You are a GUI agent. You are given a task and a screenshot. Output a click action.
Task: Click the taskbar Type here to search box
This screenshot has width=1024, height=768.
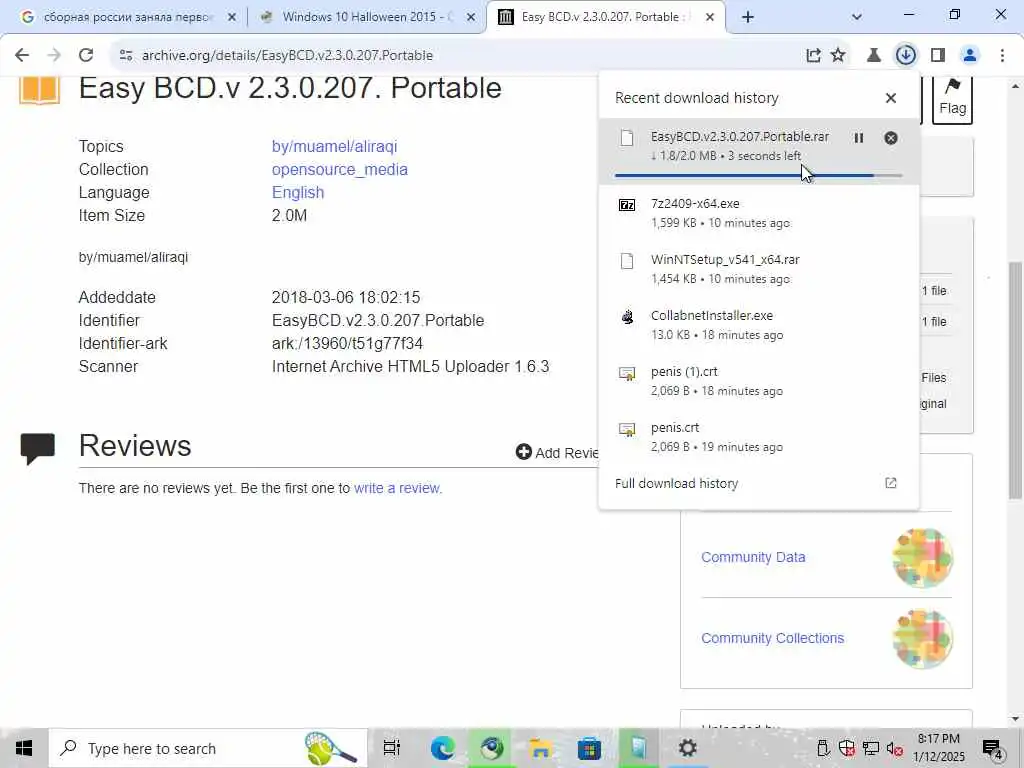click(x=208, y=748)
